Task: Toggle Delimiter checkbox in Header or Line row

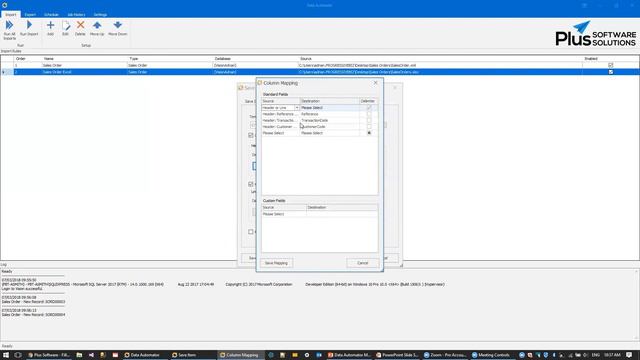Action: click(x=369, y=108)
